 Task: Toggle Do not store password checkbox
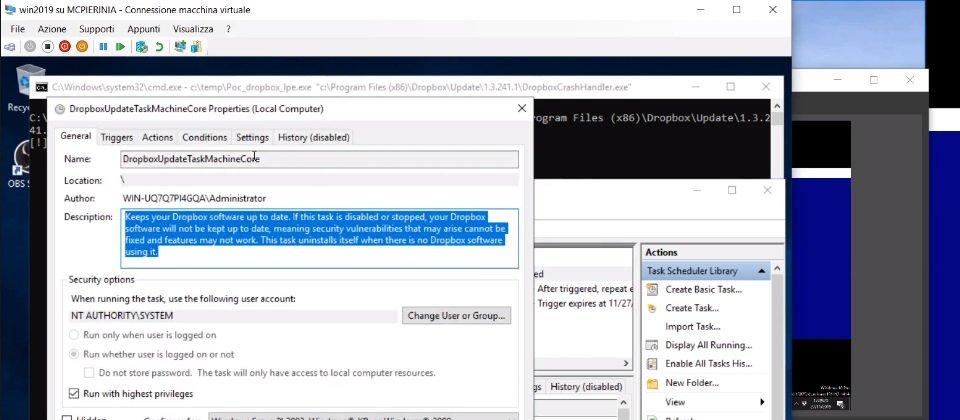pyautogui.click(x=89, y=373)
